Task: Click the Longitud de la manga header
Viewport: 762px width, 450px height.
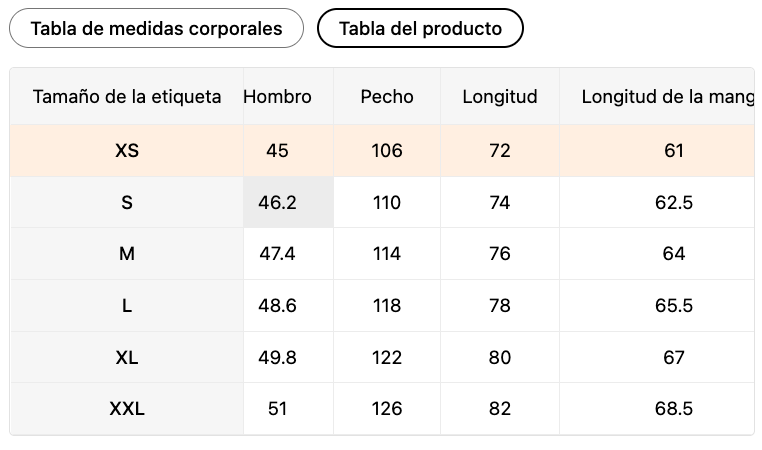Action: pos(667,97)
